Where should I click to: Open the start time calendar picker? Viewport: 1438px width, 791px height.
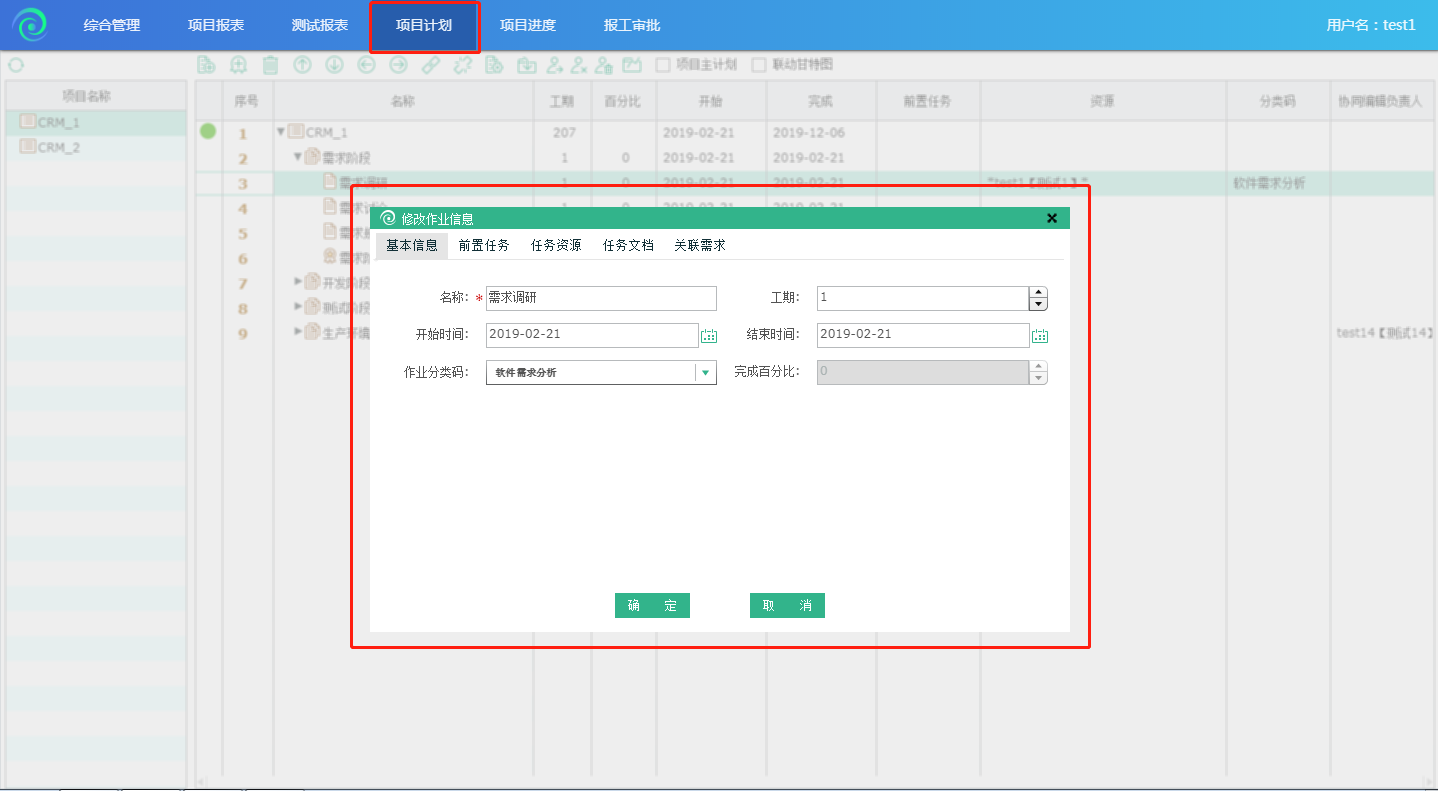point(709,336)
